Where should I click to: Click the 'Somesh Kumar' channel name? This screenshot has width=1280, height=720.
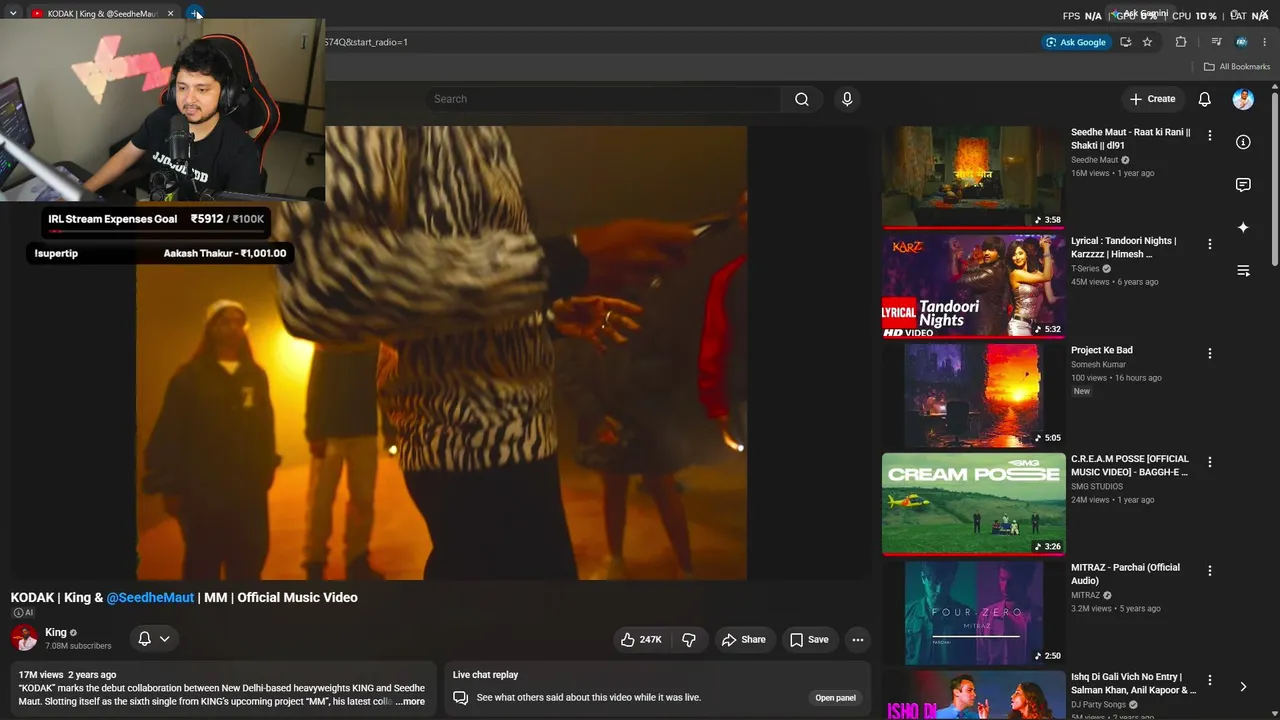[x=1098, y=365]
